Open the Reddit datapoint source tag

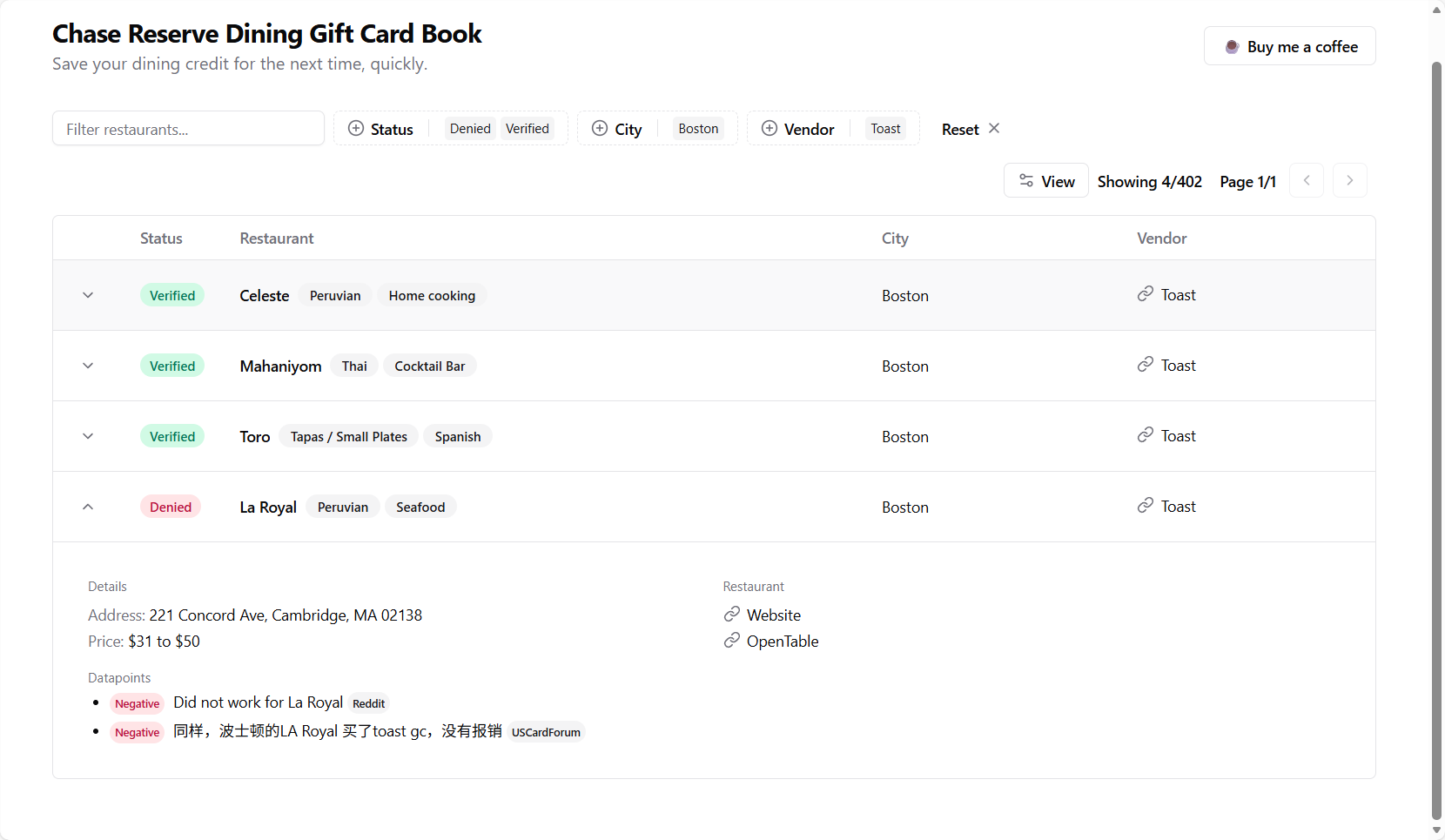pos(368,703)
